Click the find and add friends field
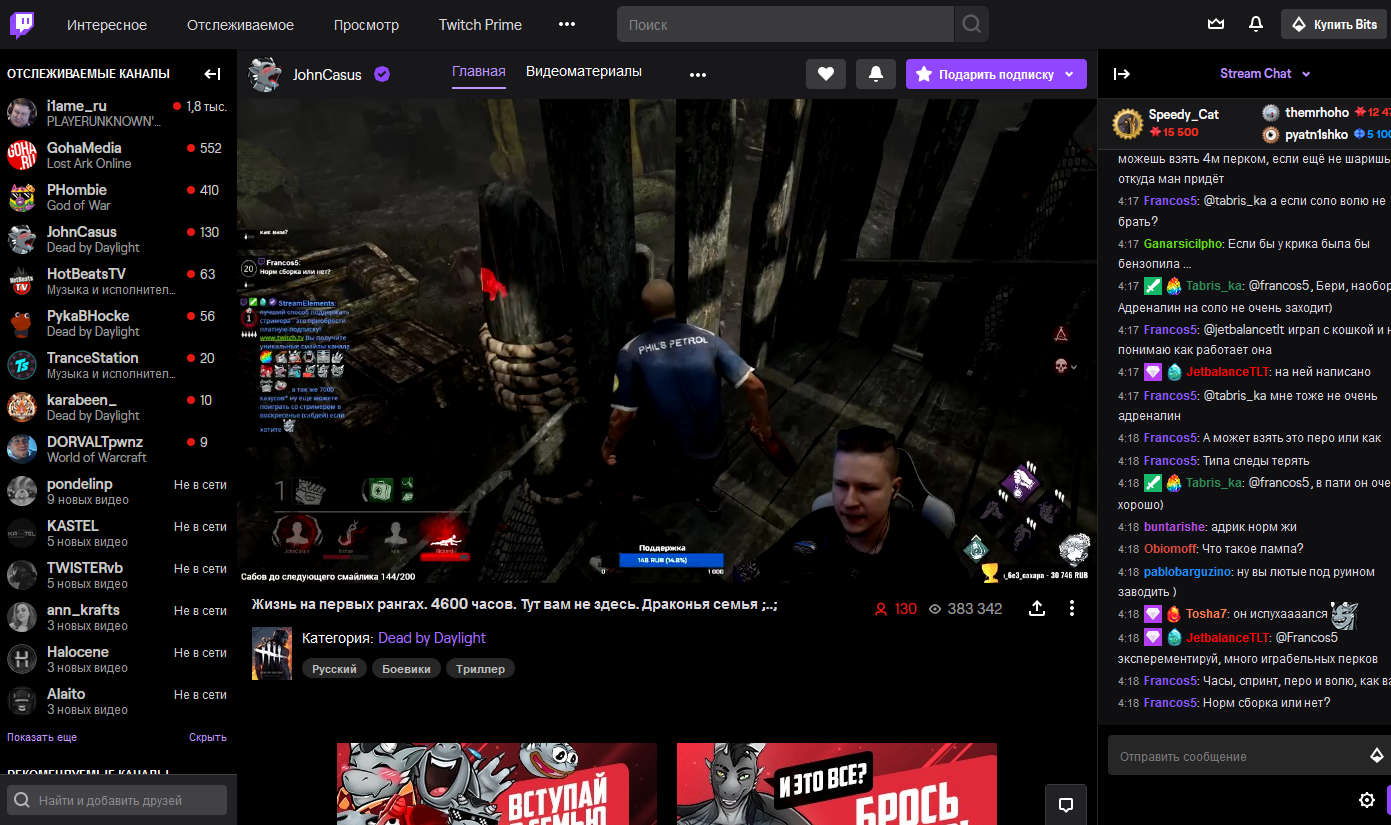1391x825 pixels. pyautogui.click(x=117, y=800)
